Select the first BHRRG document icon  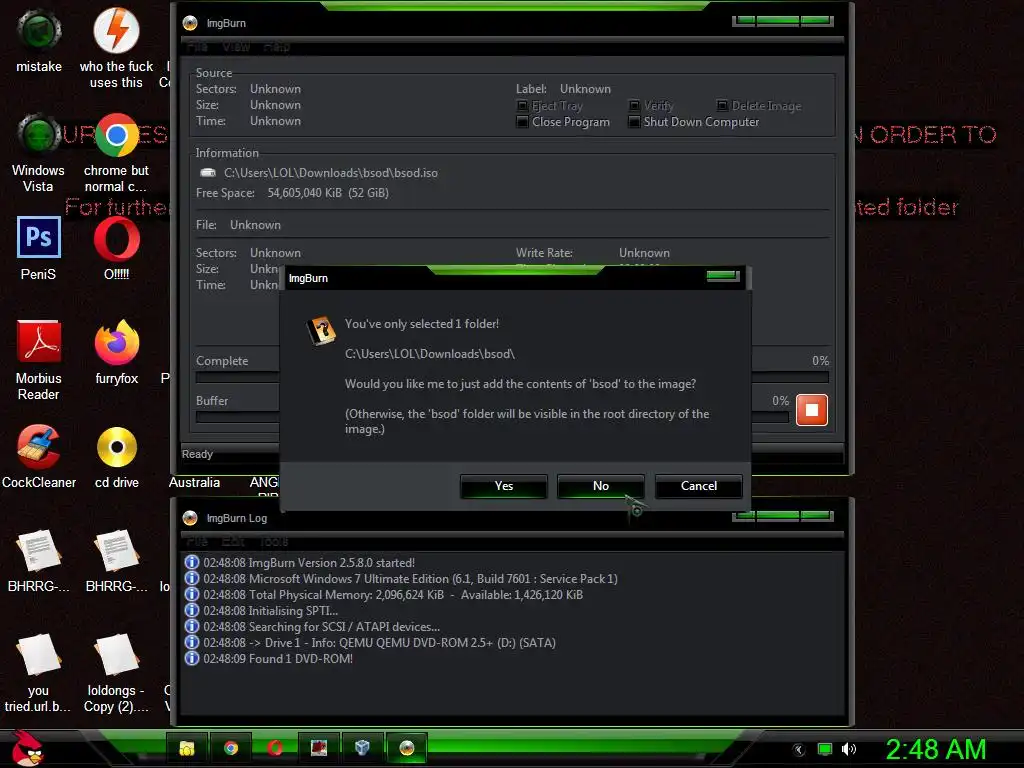coord(39,560)
